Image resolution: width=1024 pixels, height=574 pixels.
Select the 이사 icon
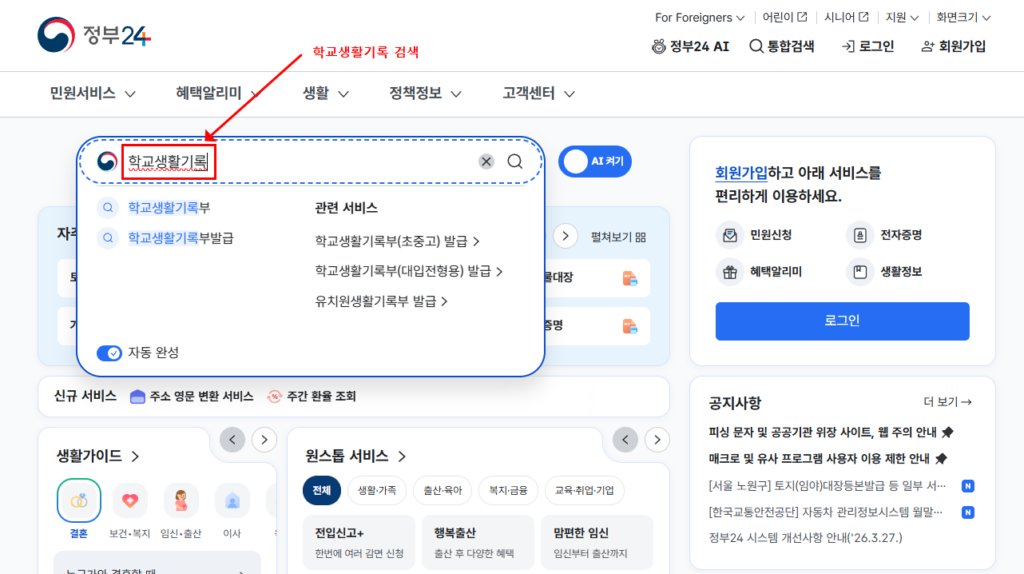tap(232, 501)
